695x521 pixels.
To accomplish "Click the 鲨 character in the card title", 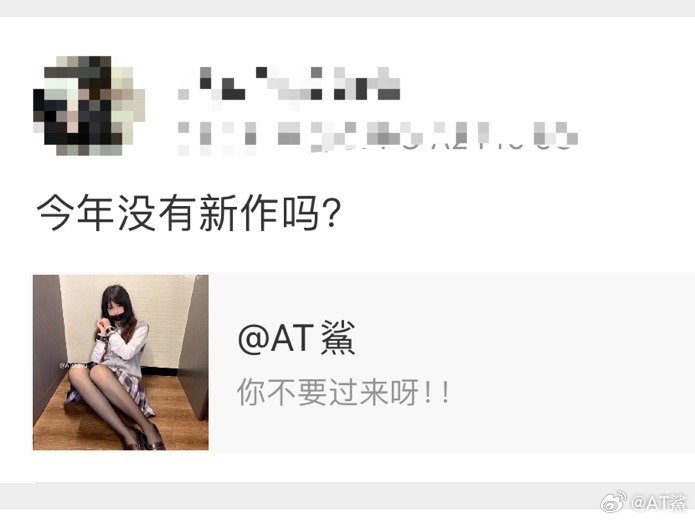I will point(337,338).
